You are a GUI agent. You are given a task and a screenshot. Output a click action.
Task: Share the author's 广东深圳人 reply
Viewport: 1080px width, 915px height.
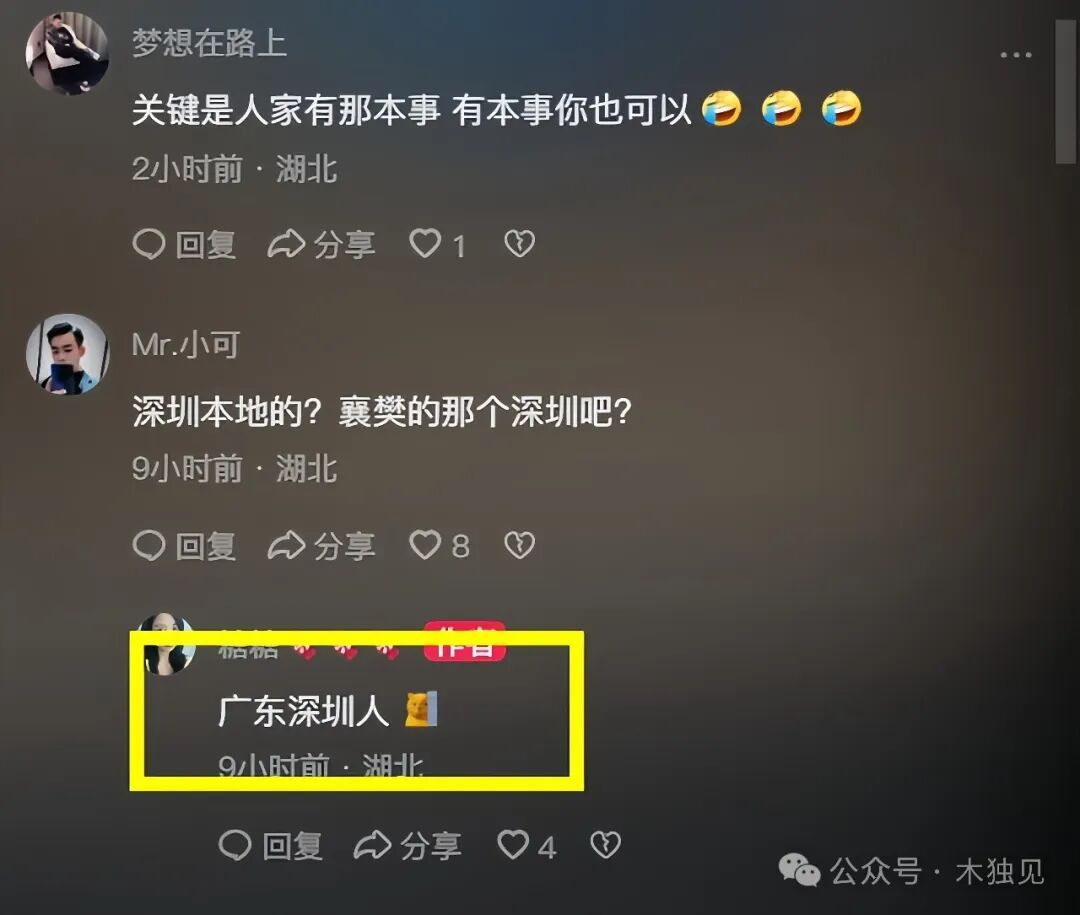(408, 845)
